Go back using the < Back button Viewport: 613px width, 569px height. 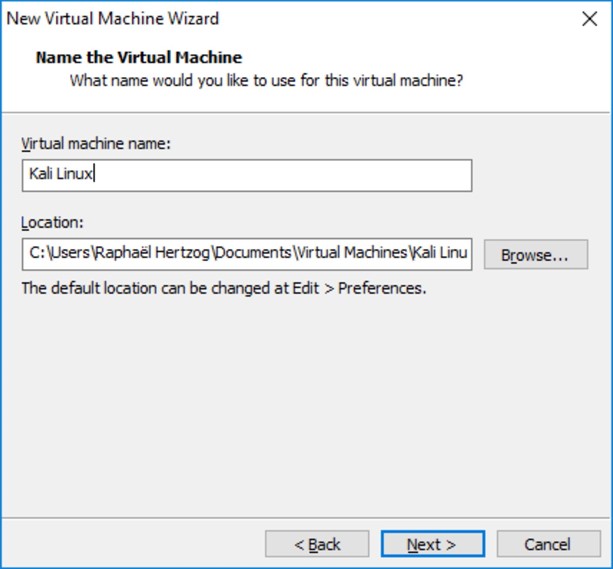(x=317, y=544)
